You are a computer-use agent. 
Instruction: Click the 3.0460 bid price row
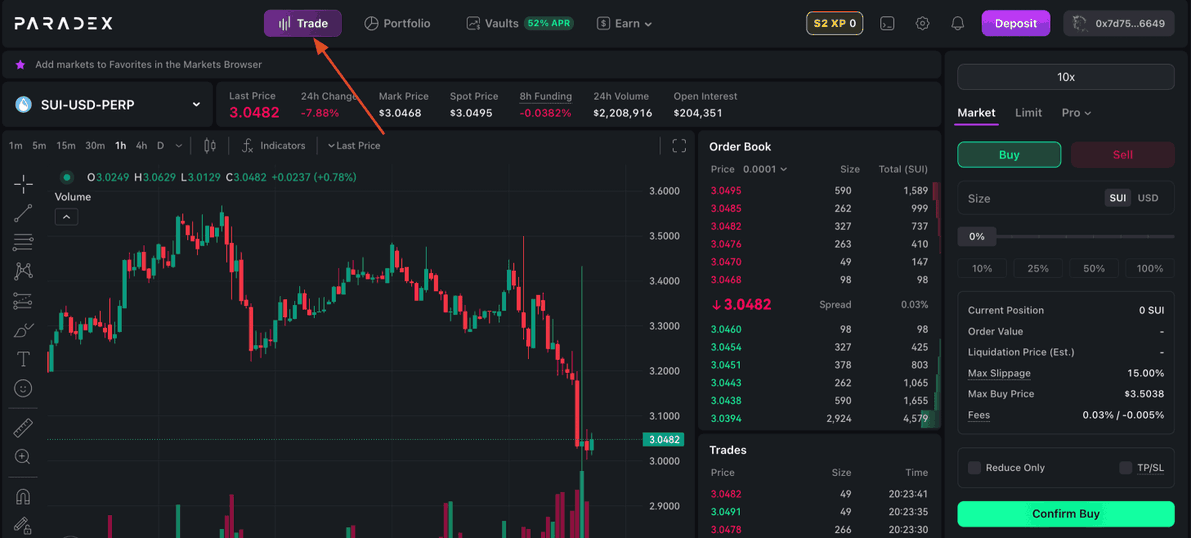[820, 329]
